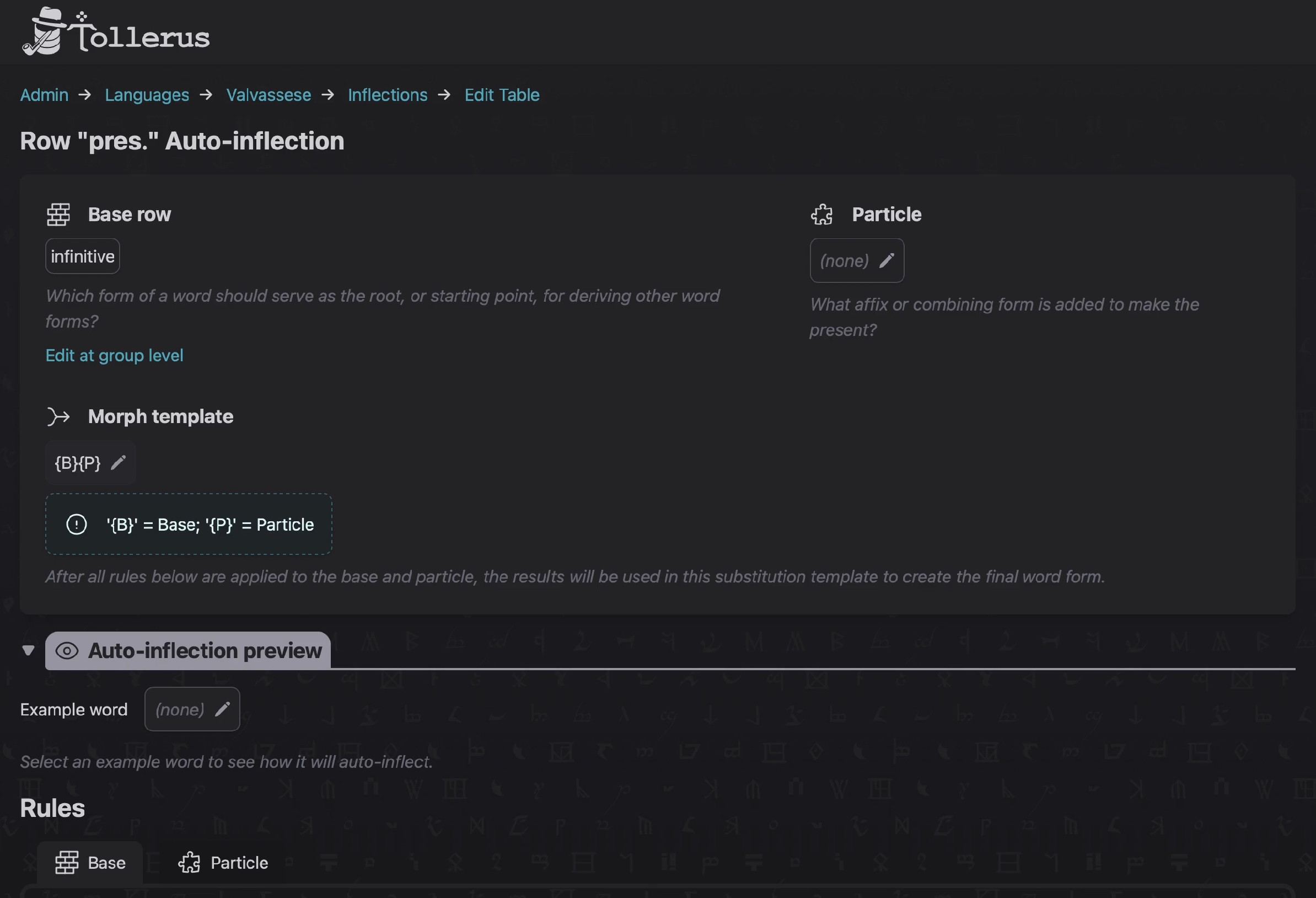Collapse the Auto-inflection preview disclosure triangle
The width and height of the screenshot is (1316, 898).
28,650
